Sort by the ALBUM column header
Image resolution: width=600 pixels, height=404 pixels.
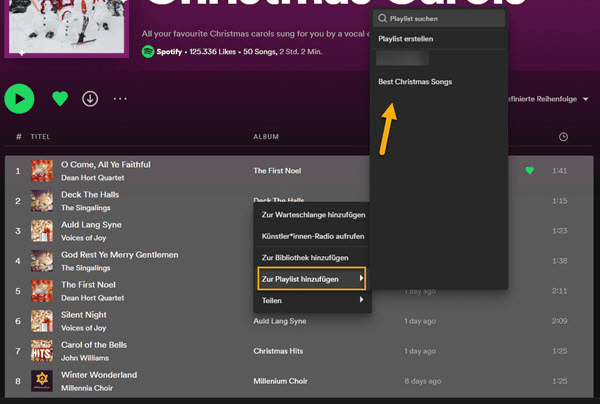tap(266, 137)
